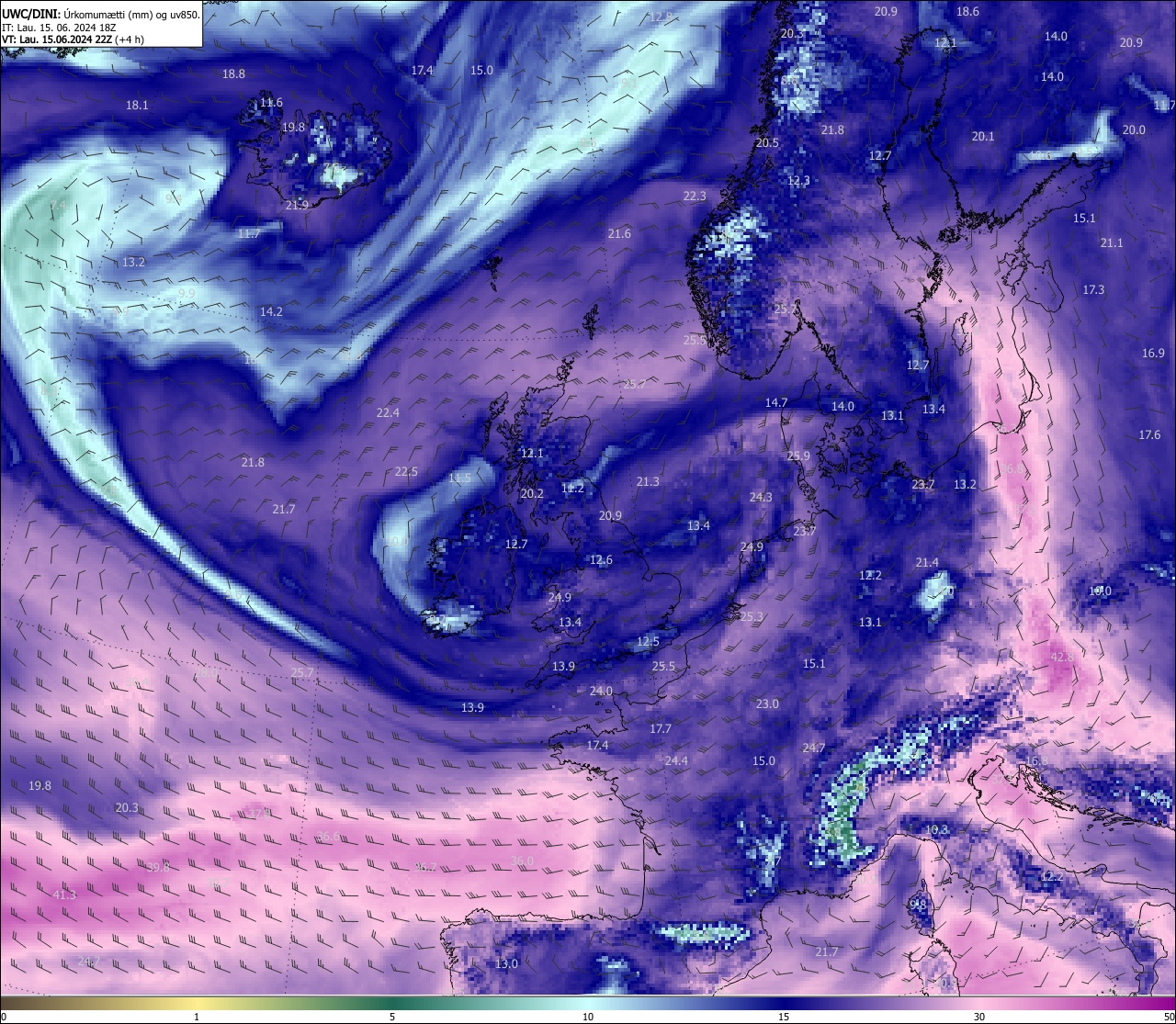Screen dimensions: 1176x1024
Task: Click the 11.6 value over Iceland
Action: coord(271,102)
